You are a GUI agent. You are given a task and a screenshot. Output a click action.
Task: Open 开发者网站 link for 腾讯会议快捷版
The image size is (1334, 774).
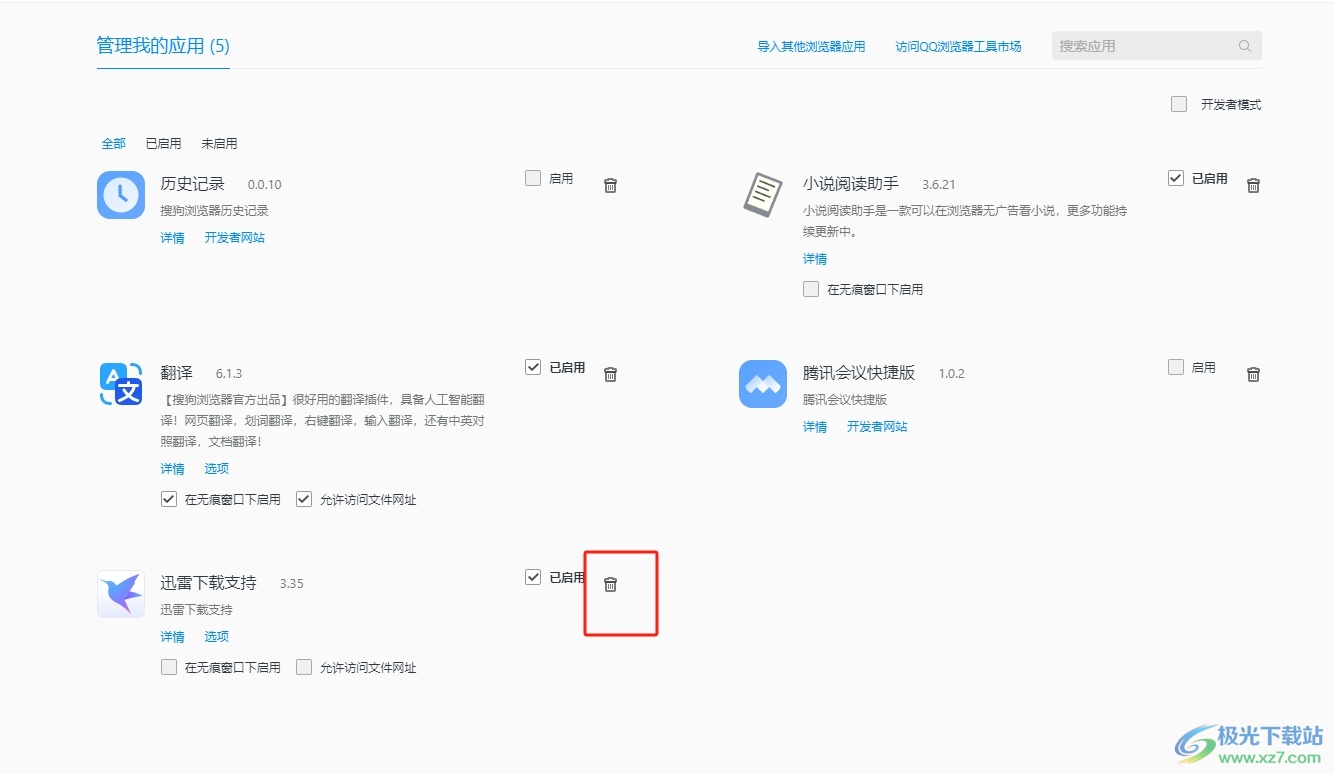877,427
